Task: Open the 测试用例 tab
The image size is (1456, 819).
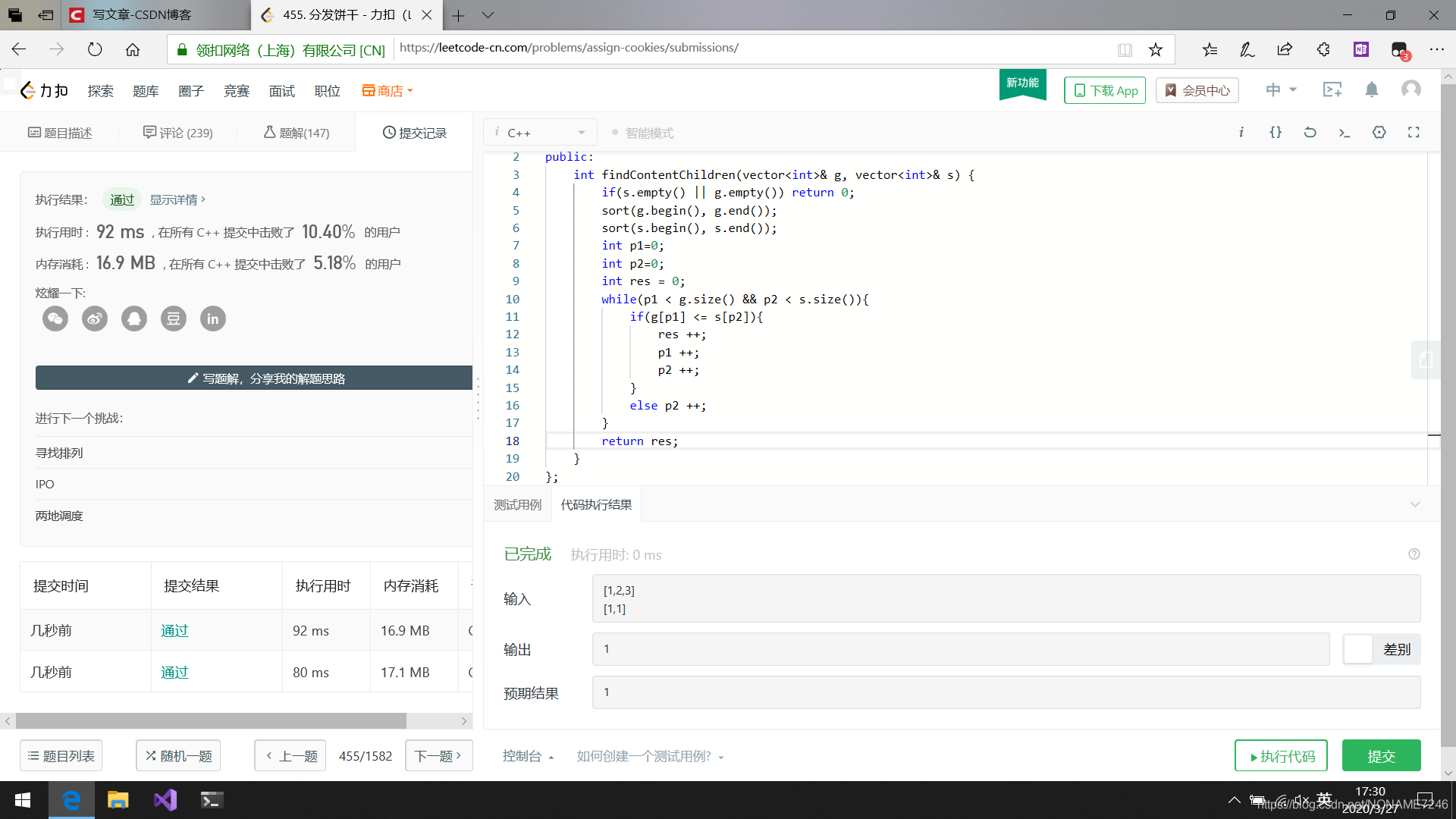Action: point(518,505)
